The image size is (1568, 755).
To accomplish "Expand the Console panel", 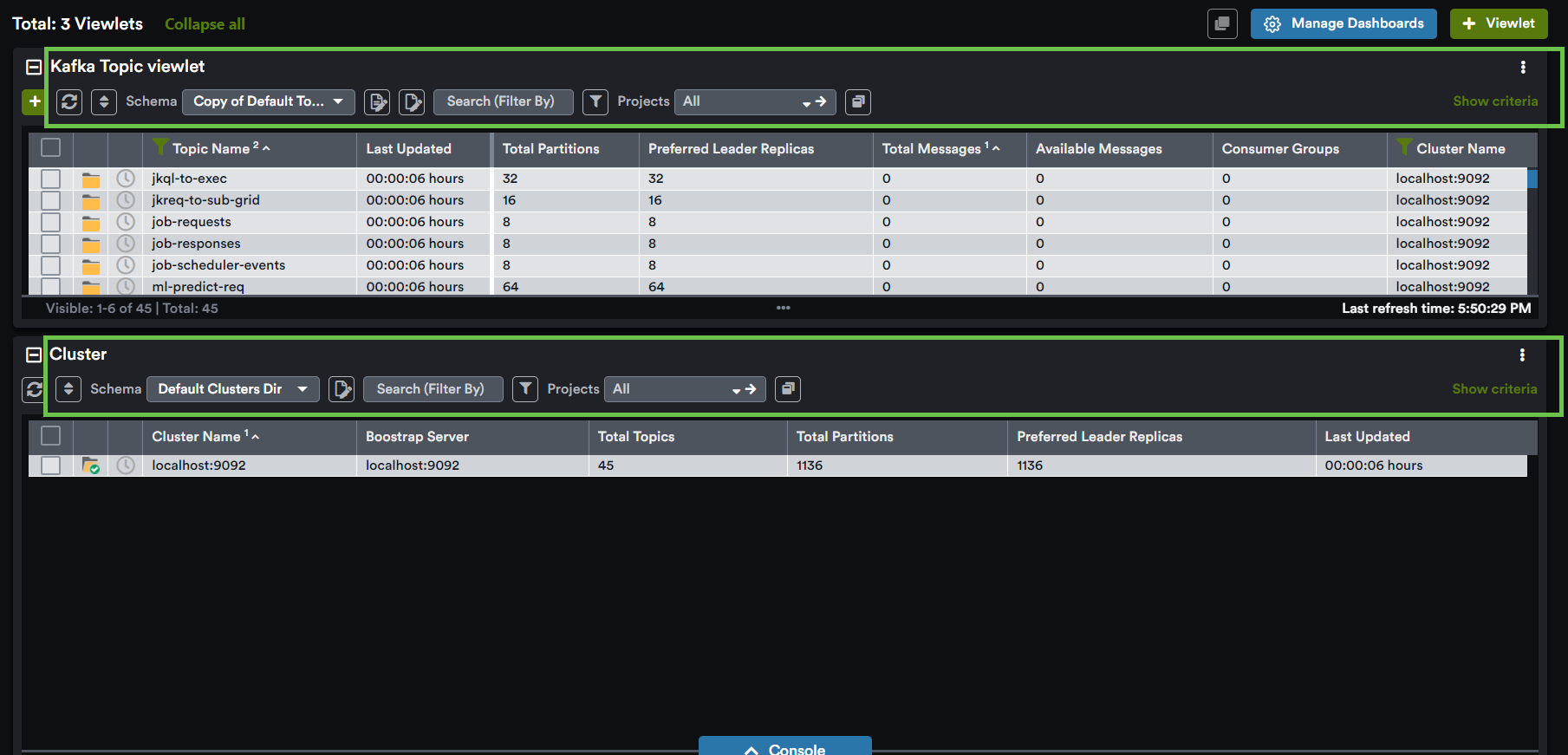I will pyautogui.click(x=785, y=747).
